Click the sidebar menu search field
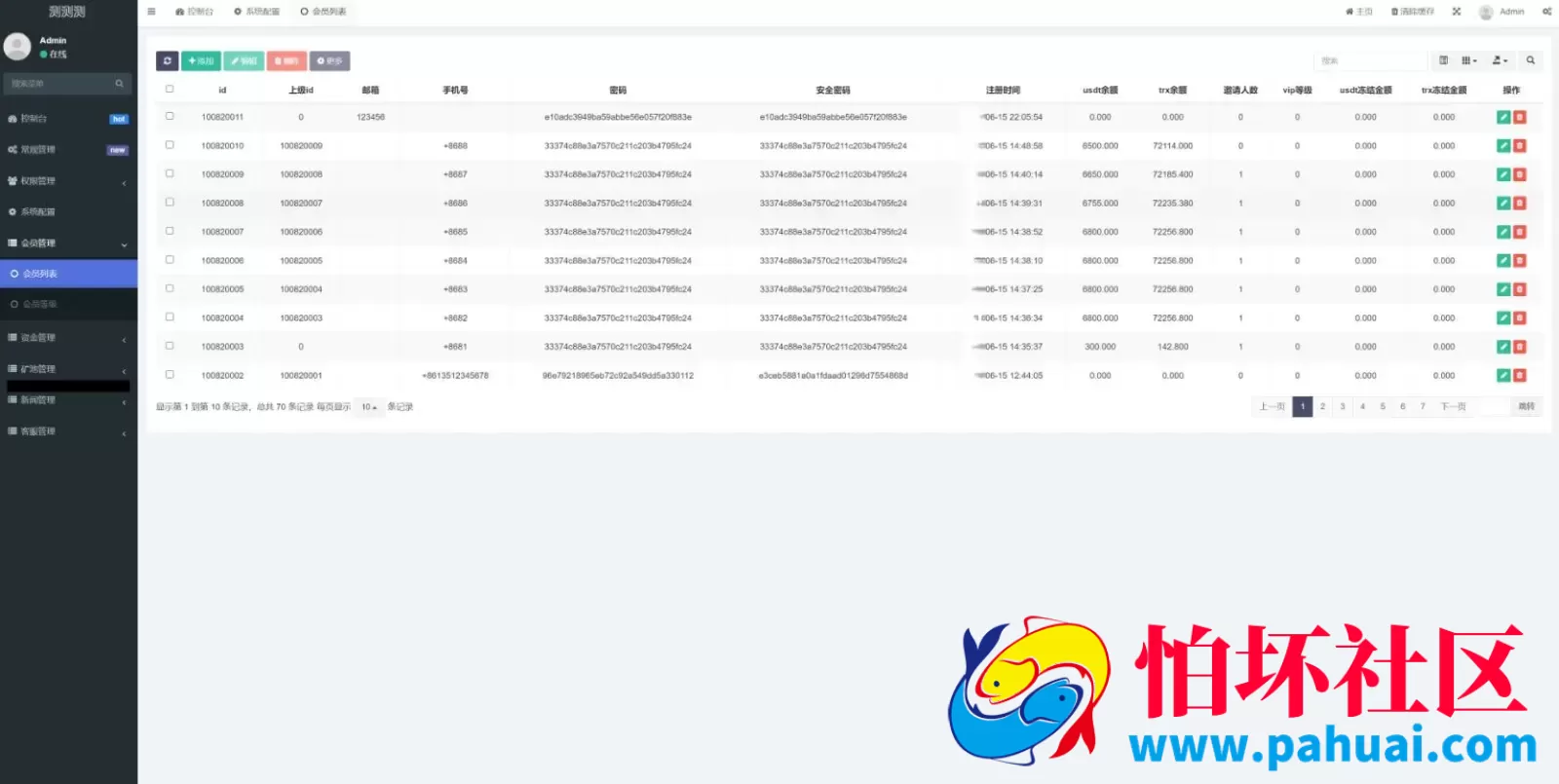This screenshot has width=1559, height=784. coord(58,84)
